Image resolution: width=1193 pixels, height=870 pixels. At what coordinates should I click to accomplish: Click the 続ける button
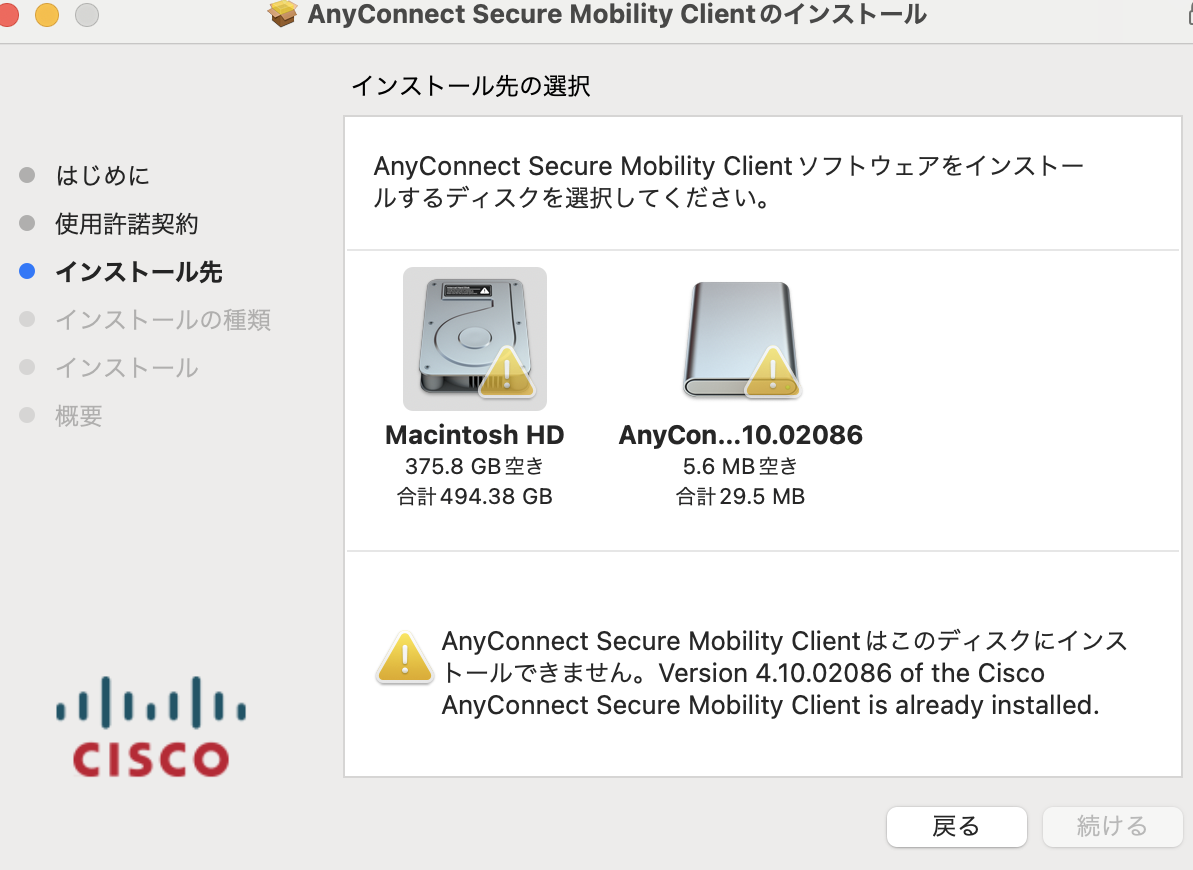point(1112,827)
